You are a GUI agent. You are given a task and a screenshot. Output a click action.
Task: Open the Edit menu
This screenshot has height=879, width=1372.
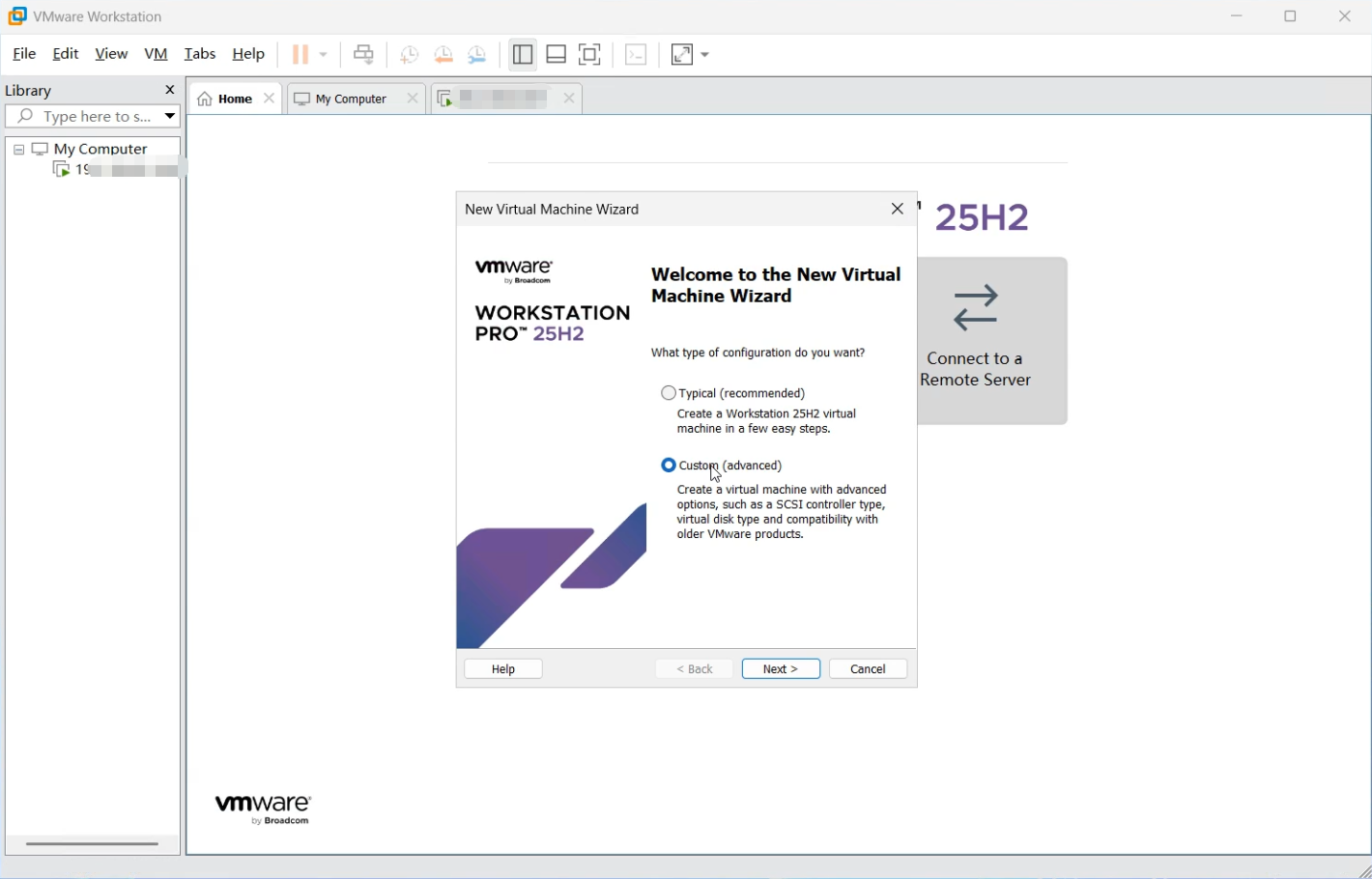(66, 54)
